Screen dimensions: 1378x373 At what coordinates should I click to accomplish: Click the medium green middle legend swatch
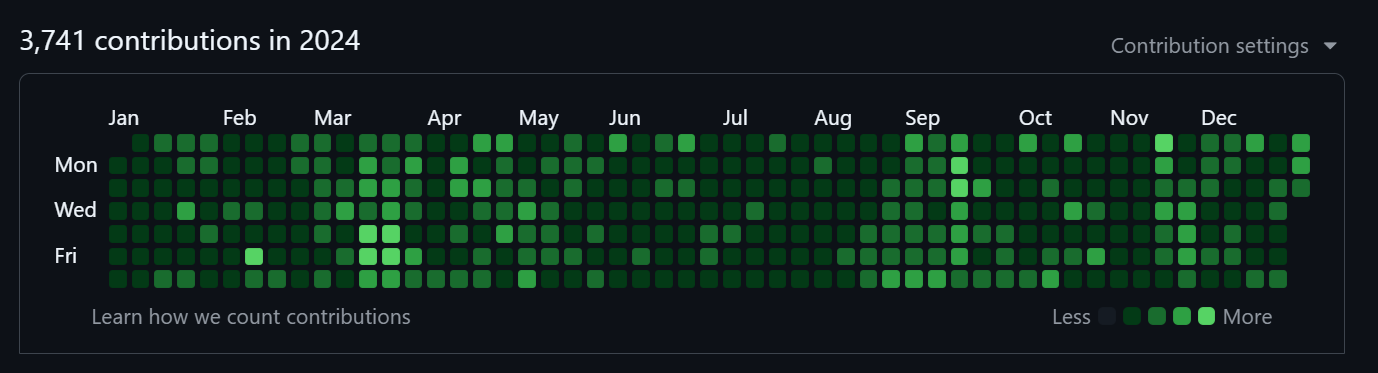[1157, 317]
